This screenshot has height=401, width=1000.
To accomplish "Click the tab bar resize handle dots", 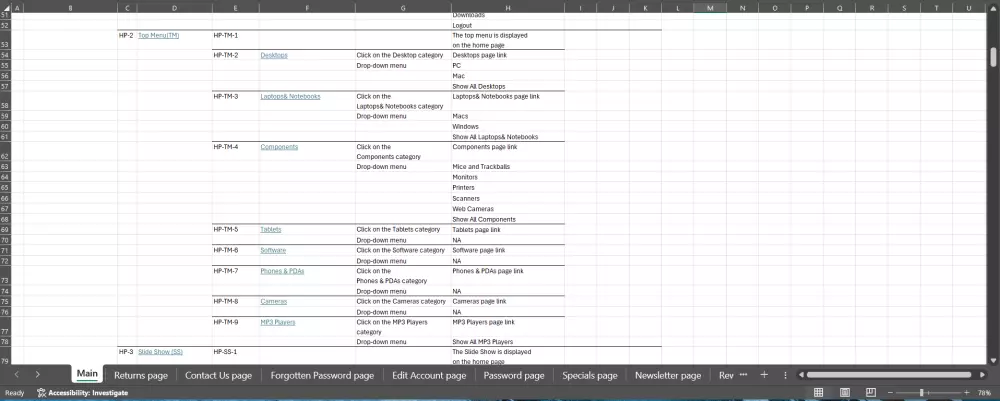I will pyautogui.click(x=785, y=375).
